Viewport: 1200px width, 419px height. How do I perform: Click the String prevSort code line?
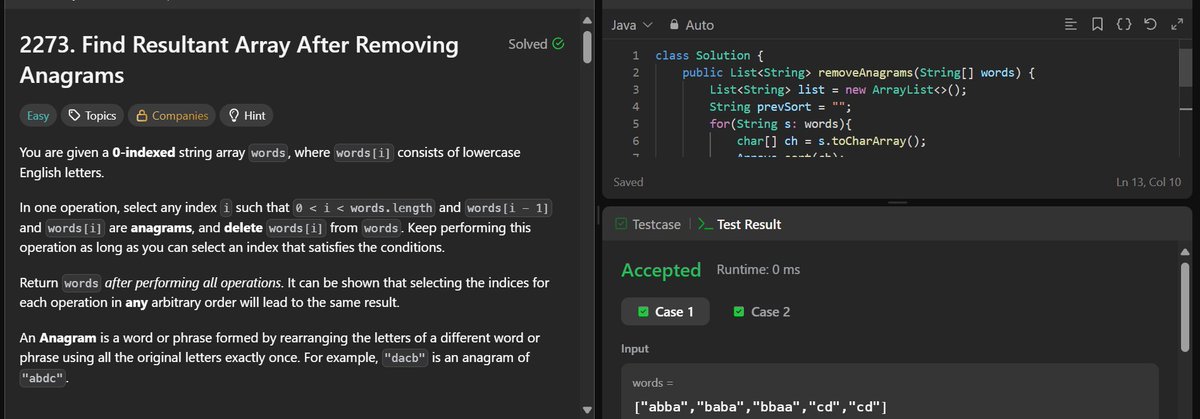click(x=781, y=107)
